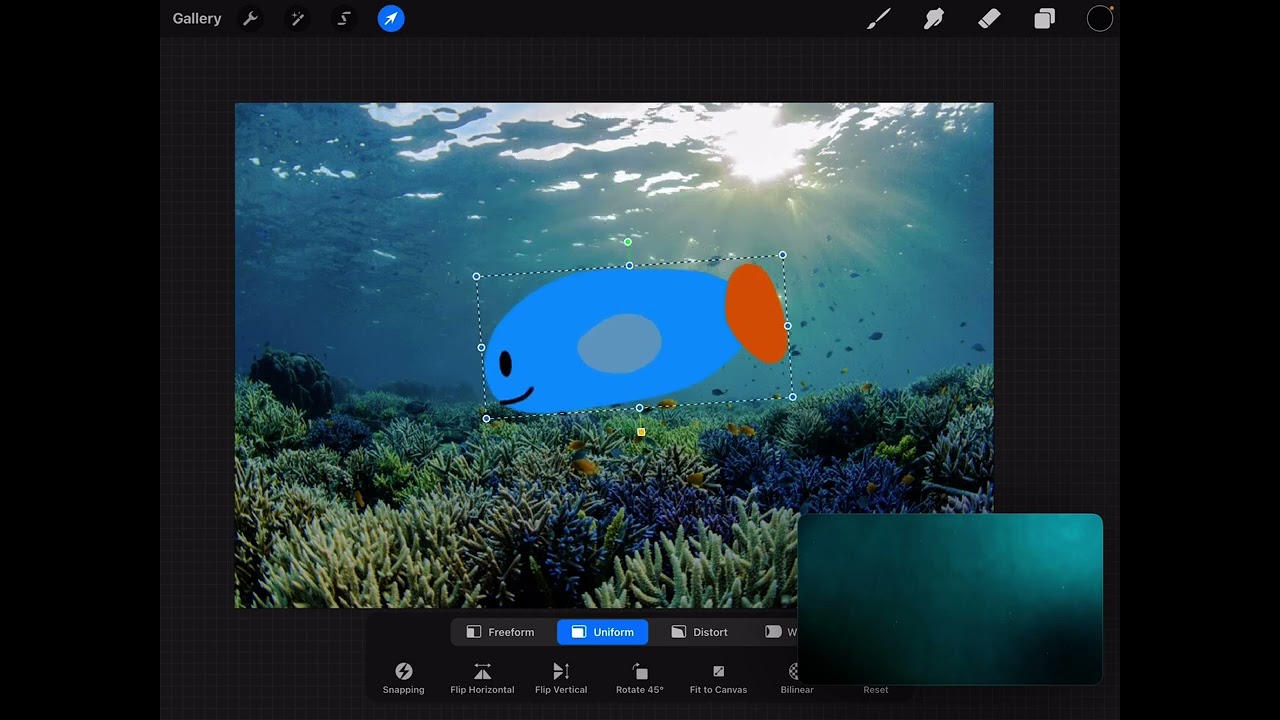Open the Adjustments magic wand menu
The width and height of the screenshot is (1280, 720).
[x=297, y=19]
